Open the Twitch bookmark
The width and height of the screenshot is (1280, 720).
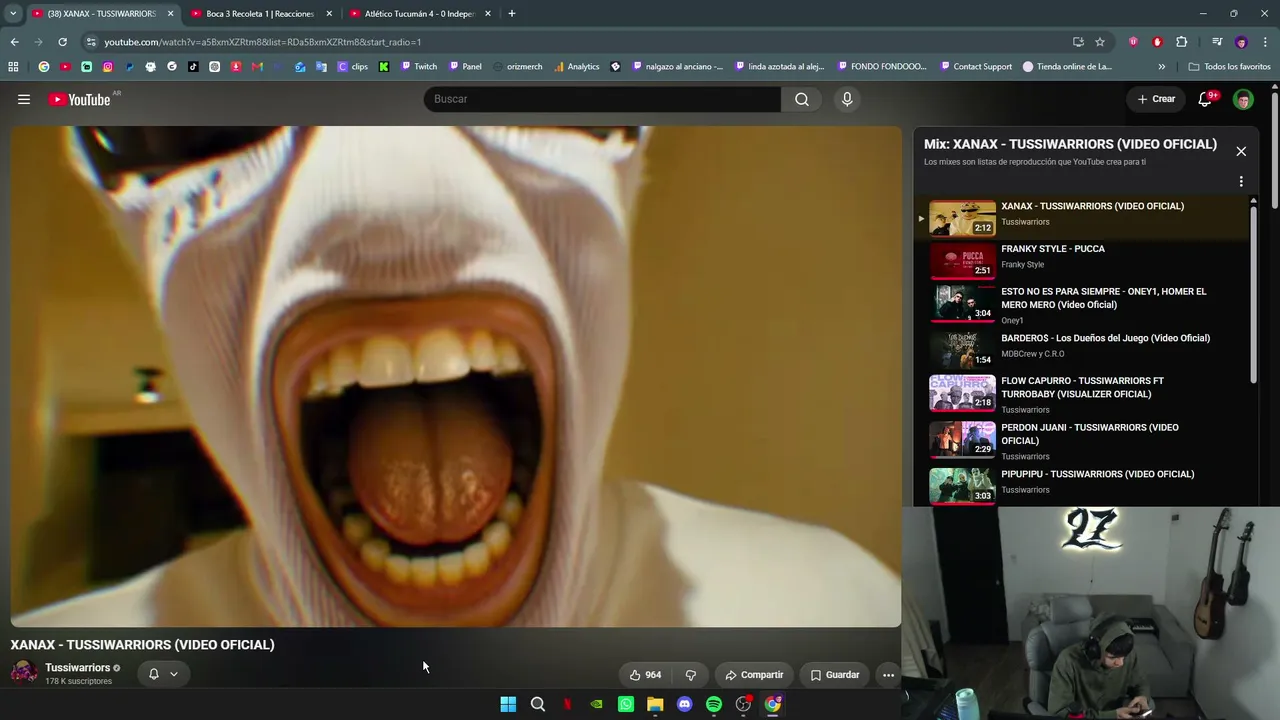pos(419,67)
